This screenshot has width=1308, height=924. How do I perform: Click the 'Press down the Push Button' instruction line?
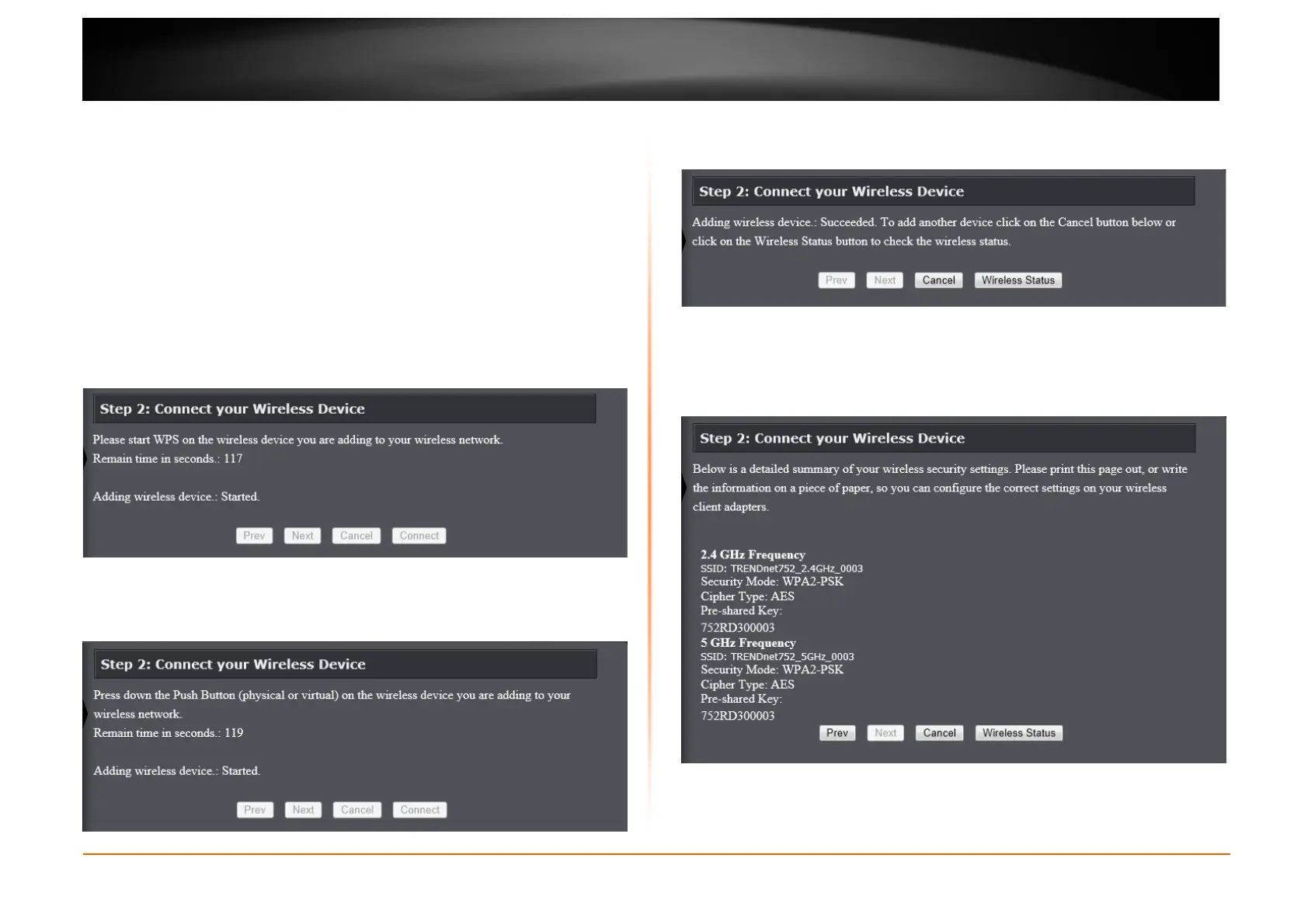pos(332,704)
